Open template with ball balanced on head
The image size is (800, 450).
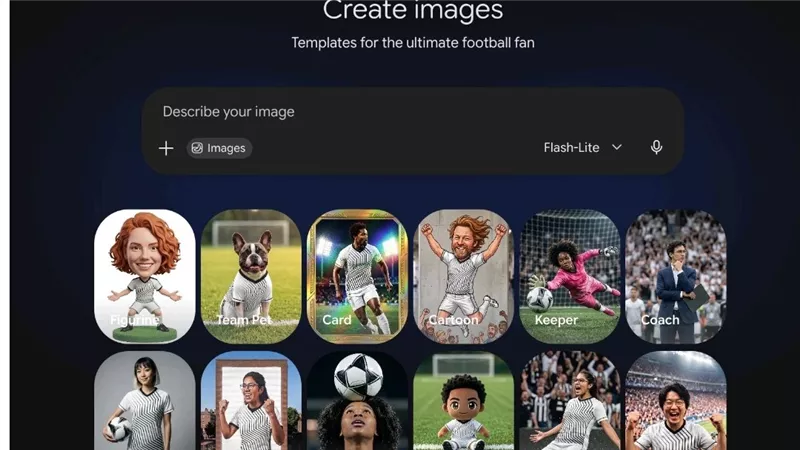click(x=357, y=401)
